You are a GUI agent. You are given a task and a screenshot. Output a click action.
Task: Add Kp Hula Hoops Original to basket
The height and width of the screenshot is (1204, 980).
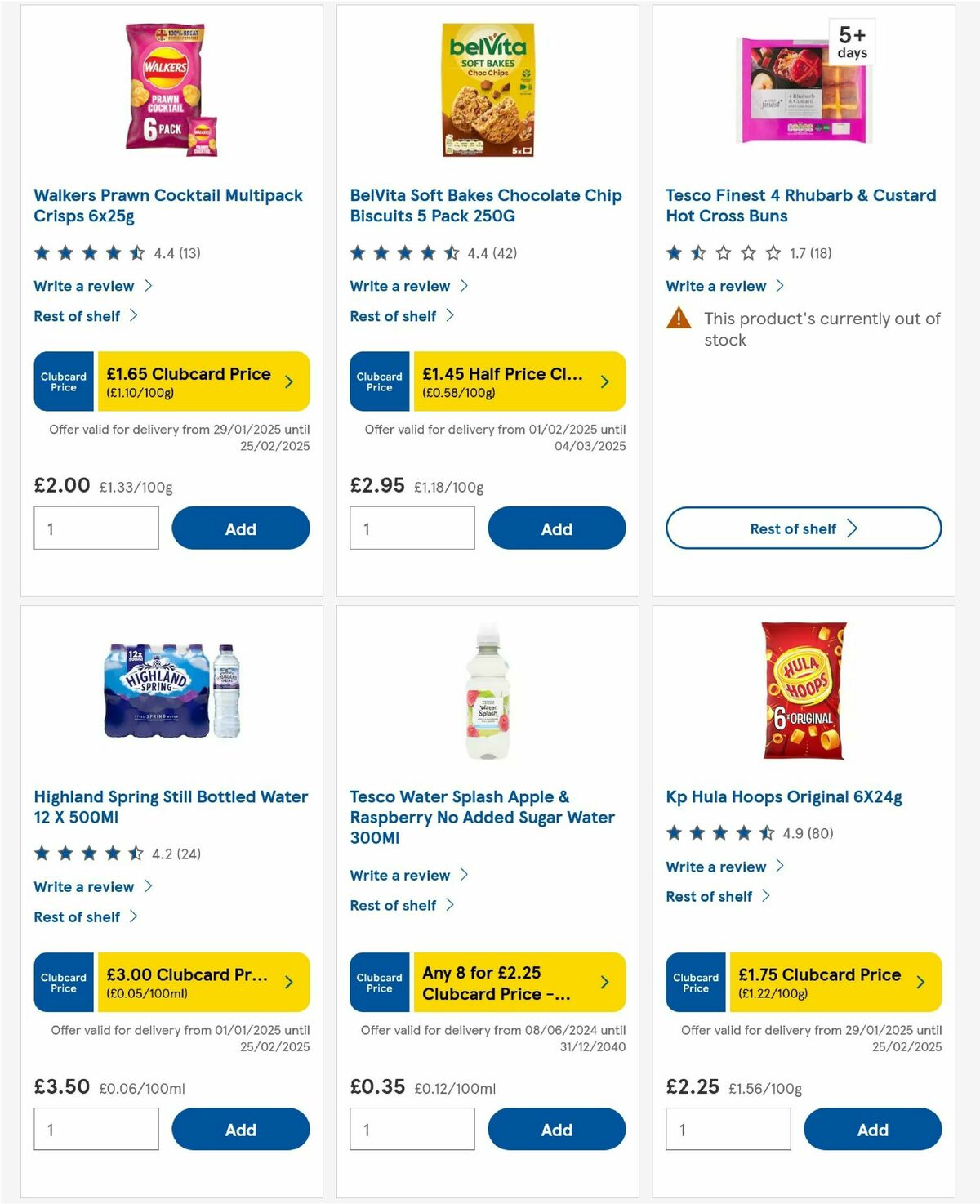872,1130
